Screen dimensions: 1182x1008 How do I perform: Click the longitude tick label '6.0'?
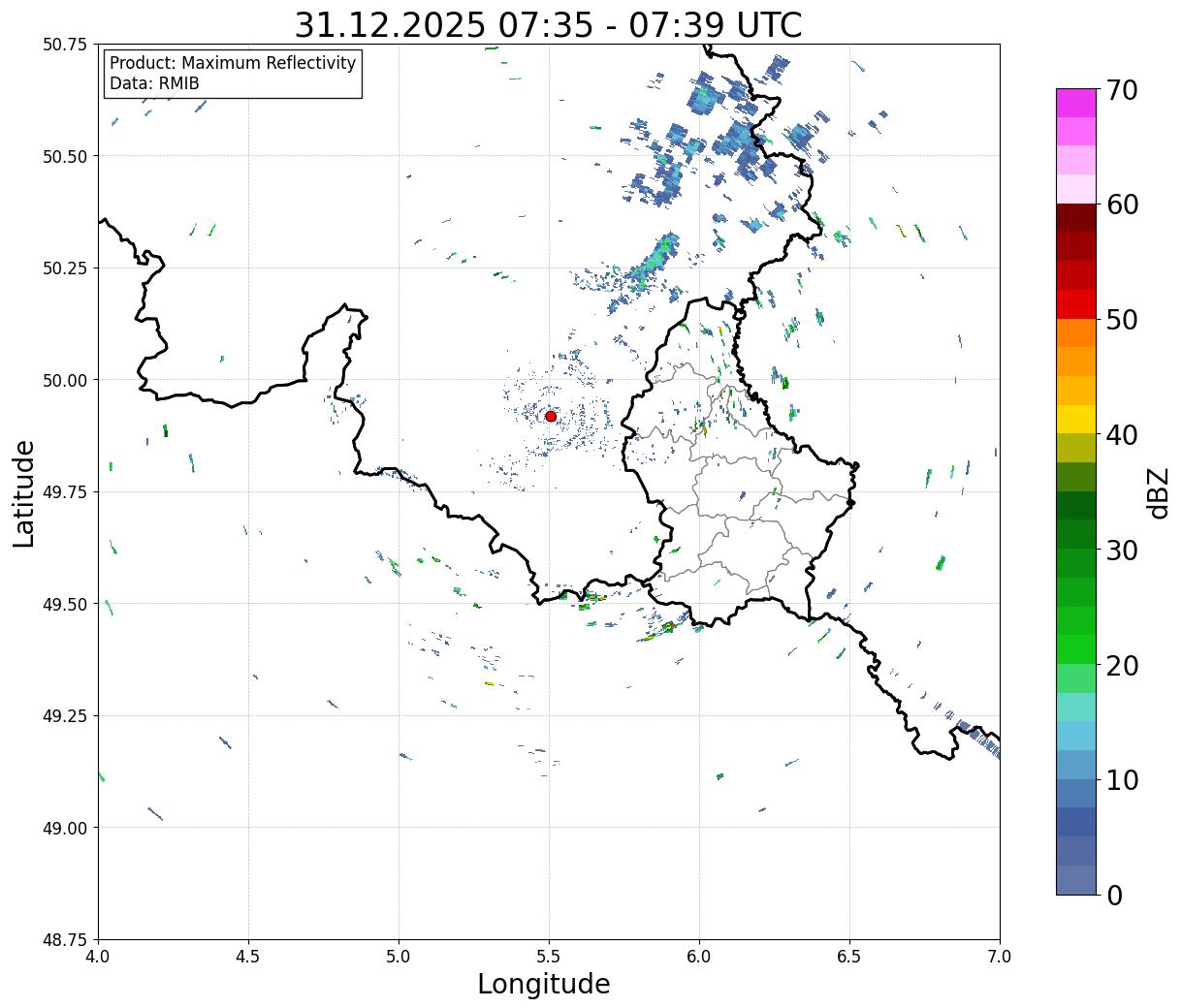[x=699, y=956]
